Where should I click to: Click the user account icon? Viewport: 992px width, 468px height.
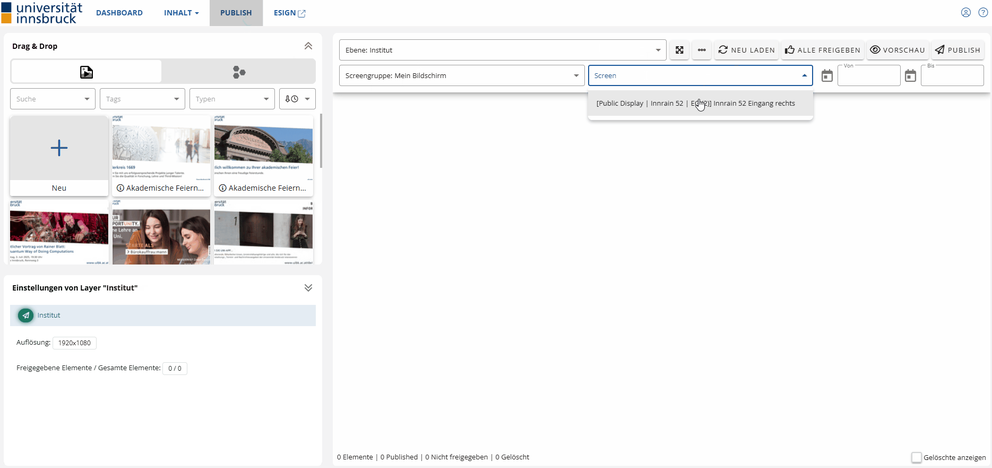point(966,13)
